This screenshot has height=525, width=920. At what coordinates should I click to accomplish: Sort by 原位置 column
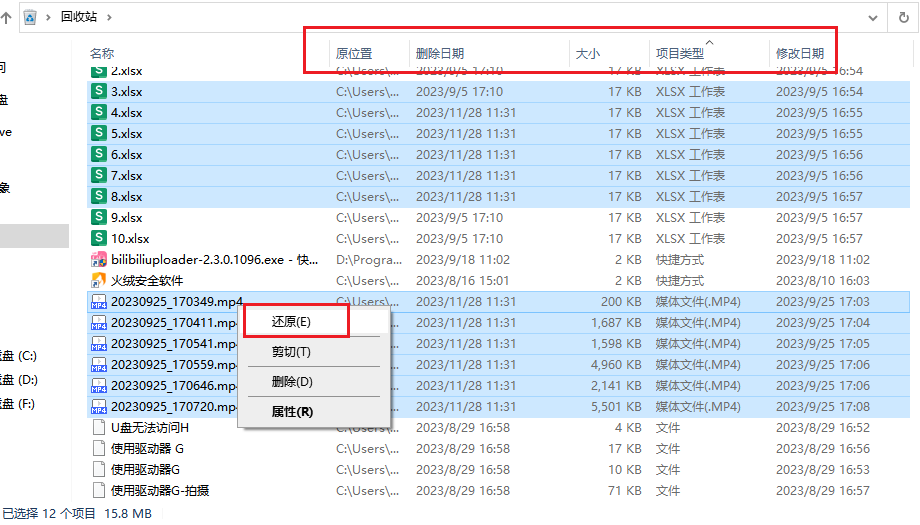tap(354, 53)
